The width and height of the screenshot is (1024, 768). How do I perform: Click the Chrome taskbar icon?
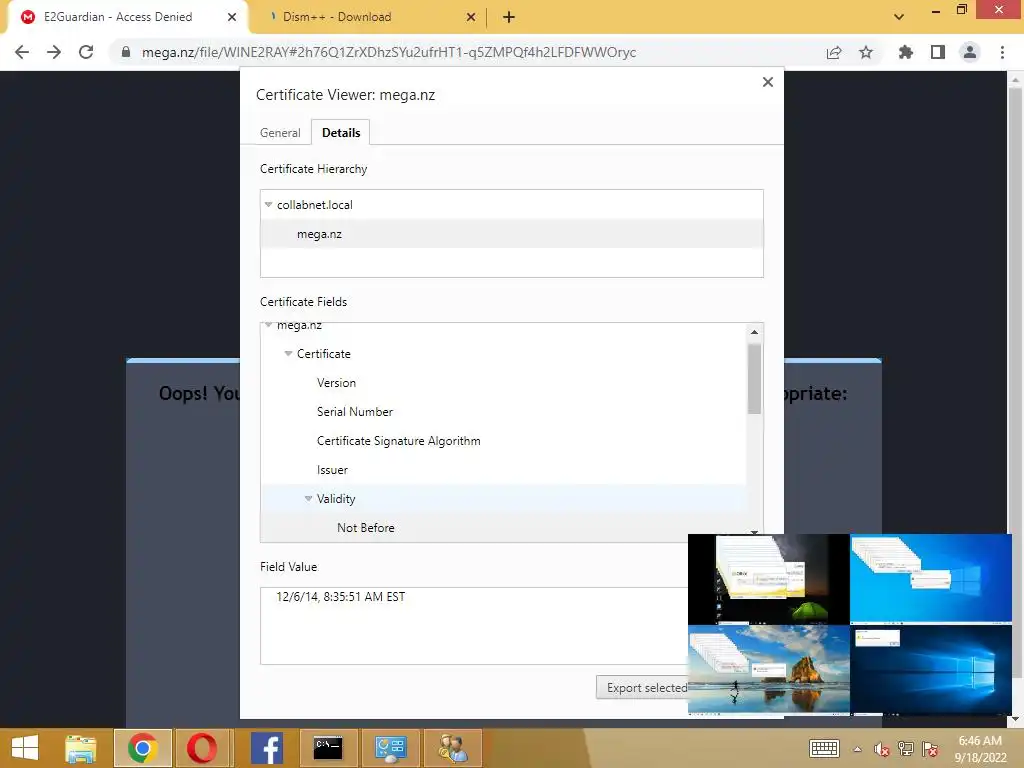pyautogui.click(x=143, y=748)
